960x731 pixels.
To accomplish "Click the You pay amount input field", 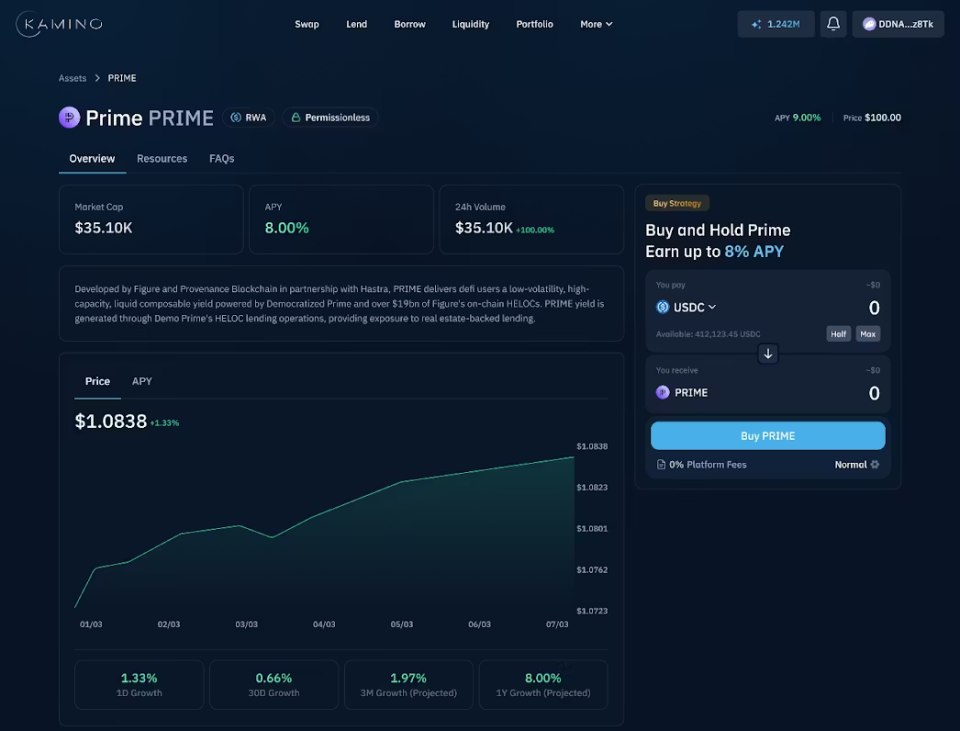I will (x=874, y=307).
